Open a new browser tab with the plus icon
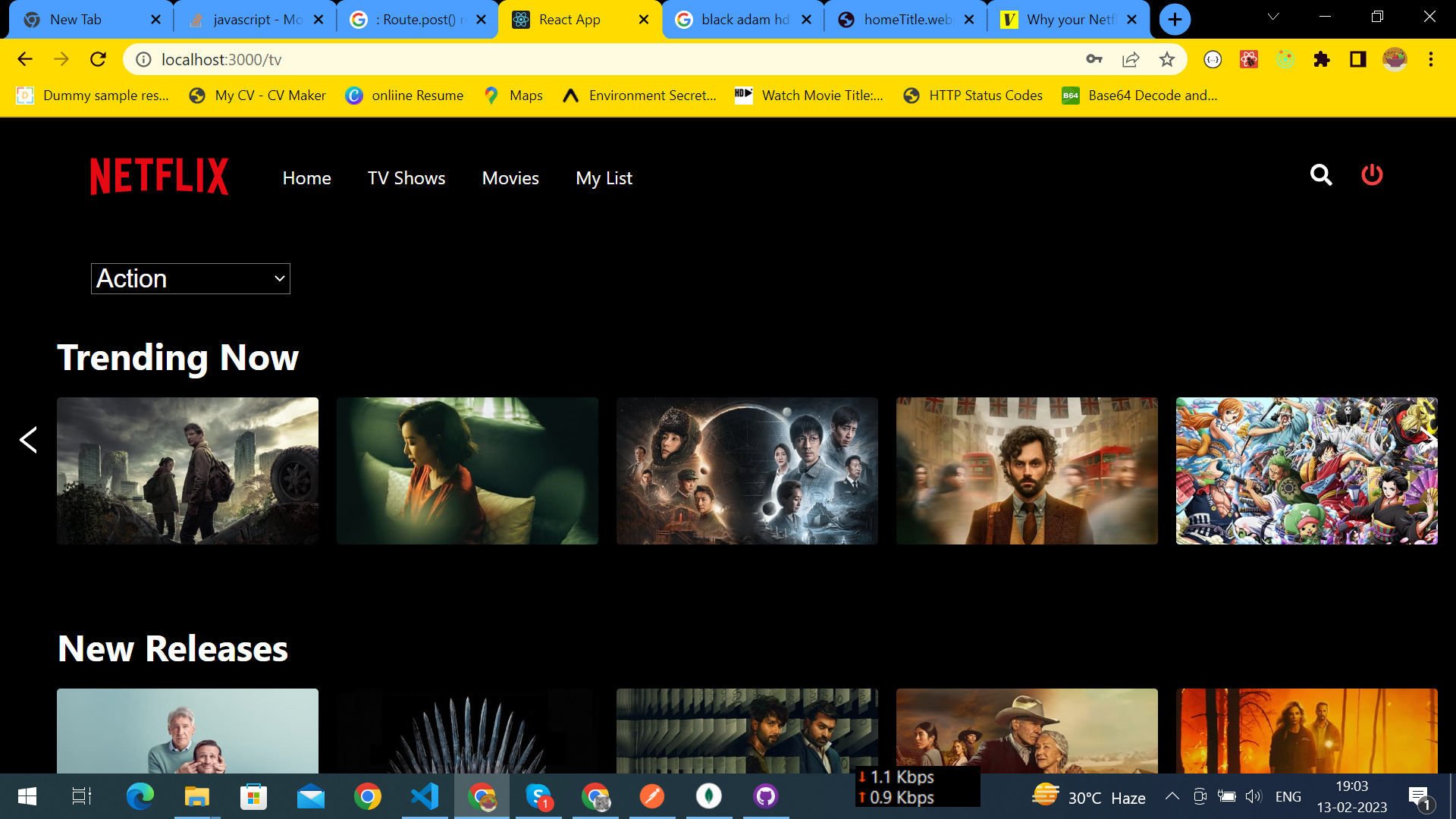 1173,19
